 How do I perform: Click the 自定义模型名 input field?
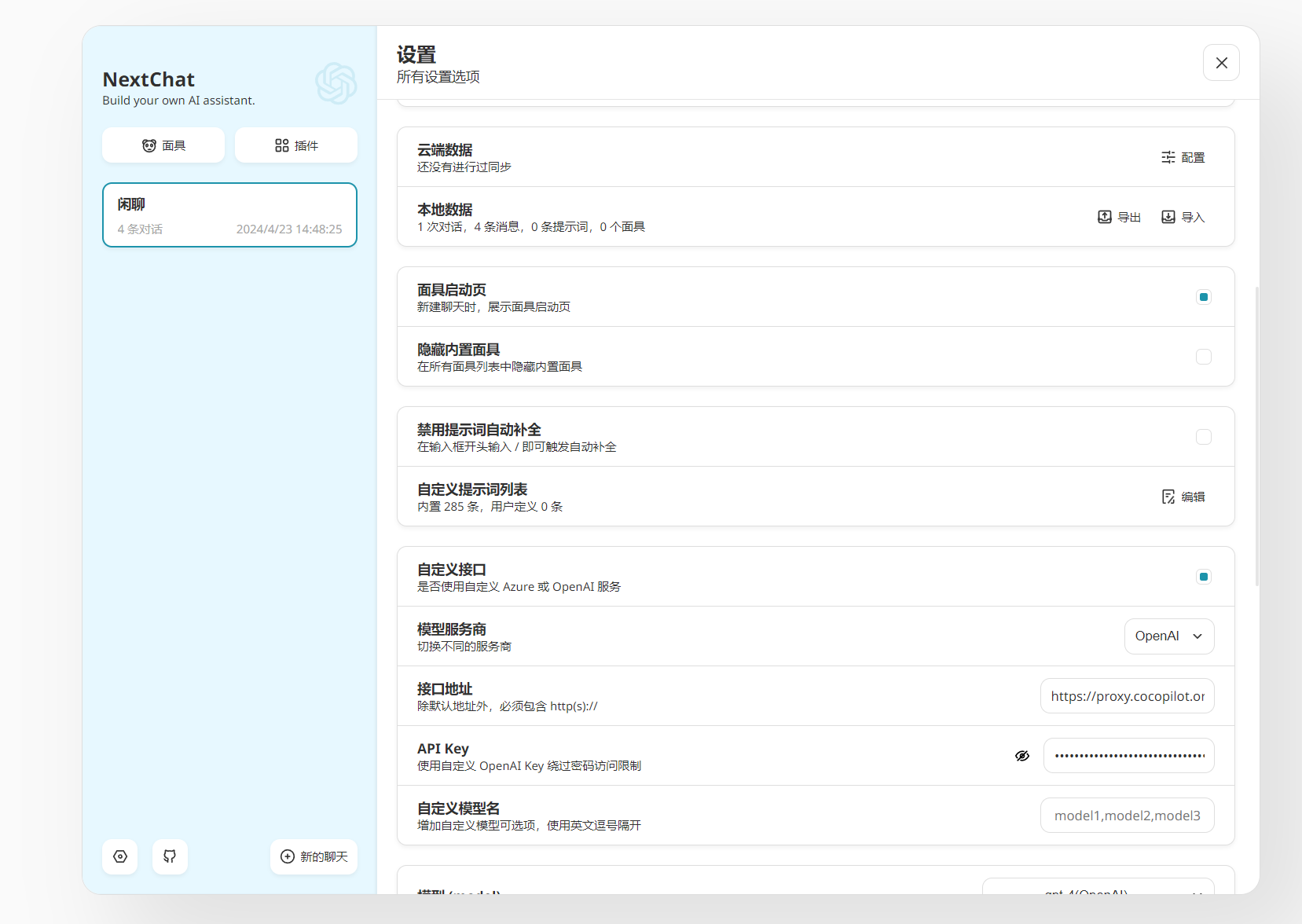1127,816
